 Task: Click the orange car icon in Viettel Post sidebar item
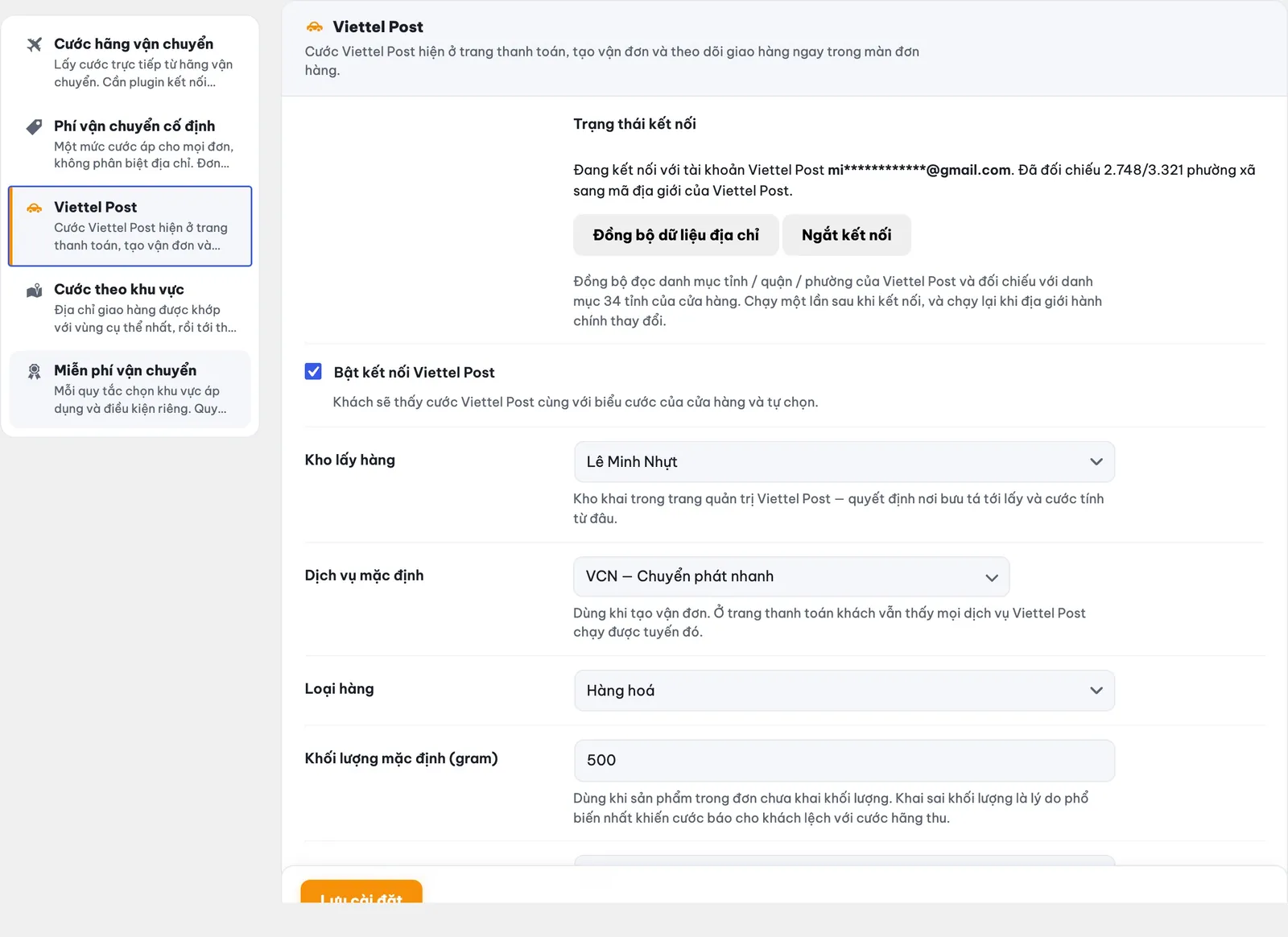tap(34, 208)
